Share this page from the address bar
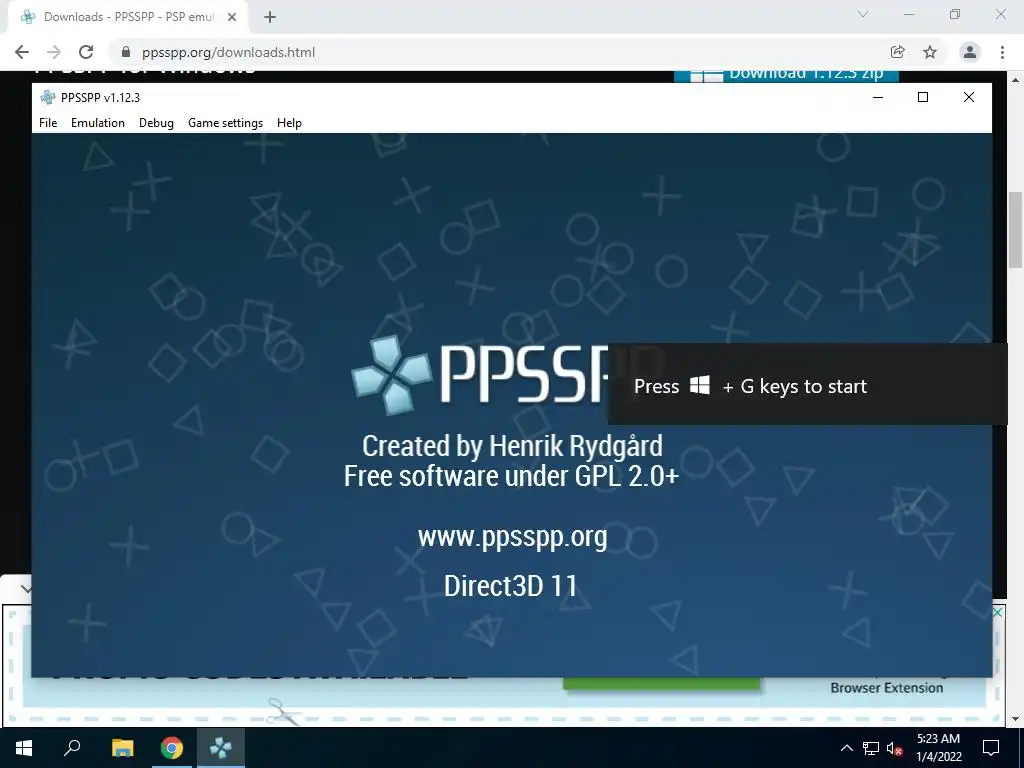Viewport: 1024px width, 768px height. click(897, 52)
